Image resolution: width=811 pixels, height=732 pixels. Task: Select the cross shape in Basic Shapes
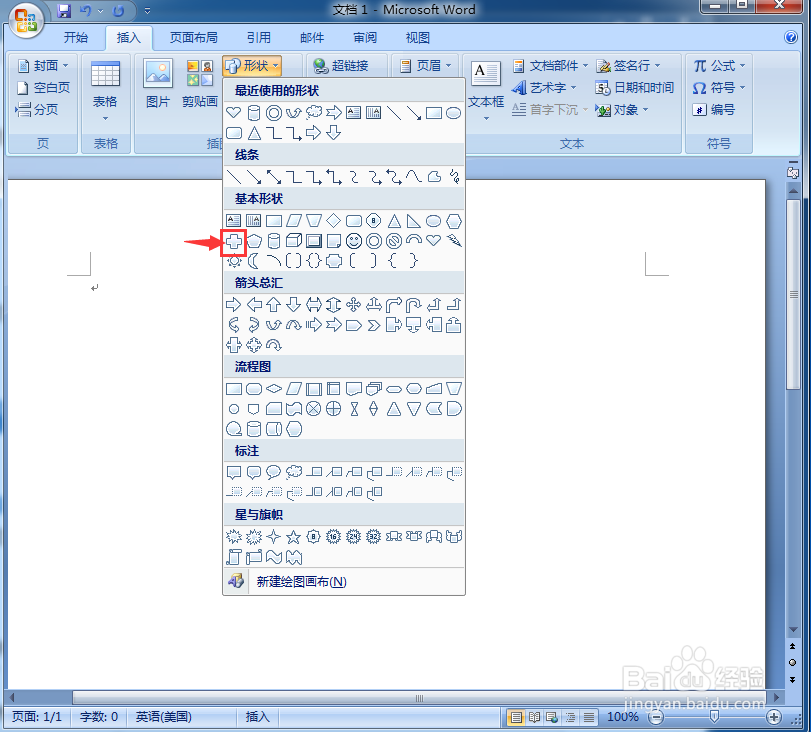[x=234, y=241]
